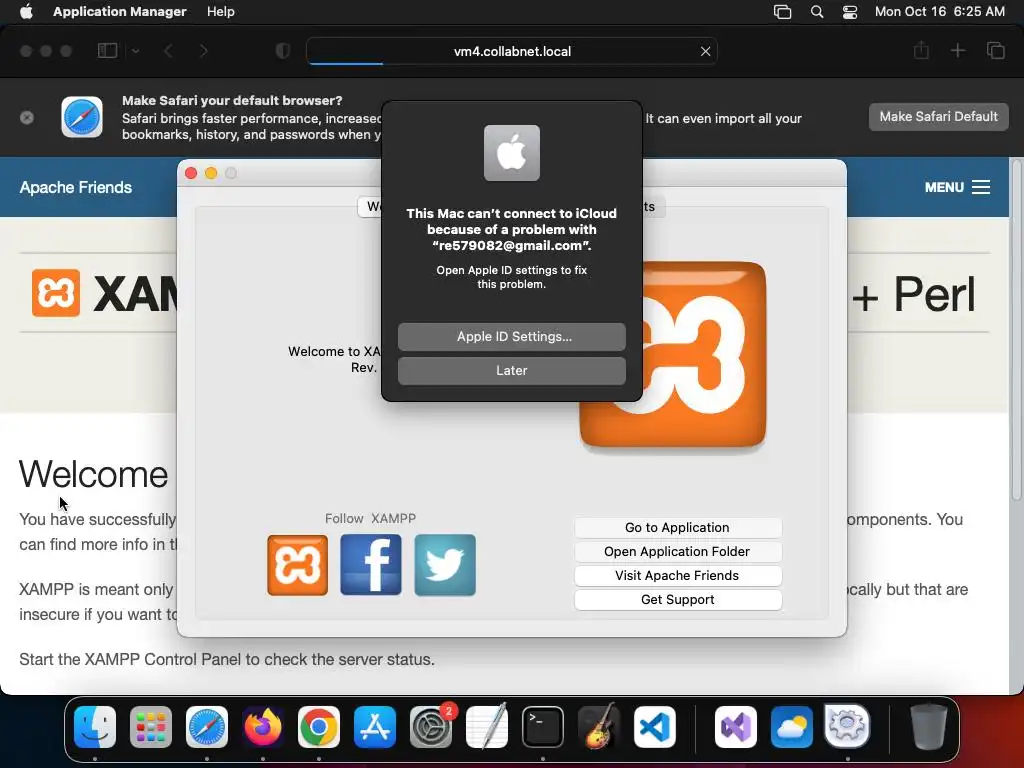The image size is (1024, 768).
Task: Click the Welcome heading on the webpage
Action: tap(93, 474)
